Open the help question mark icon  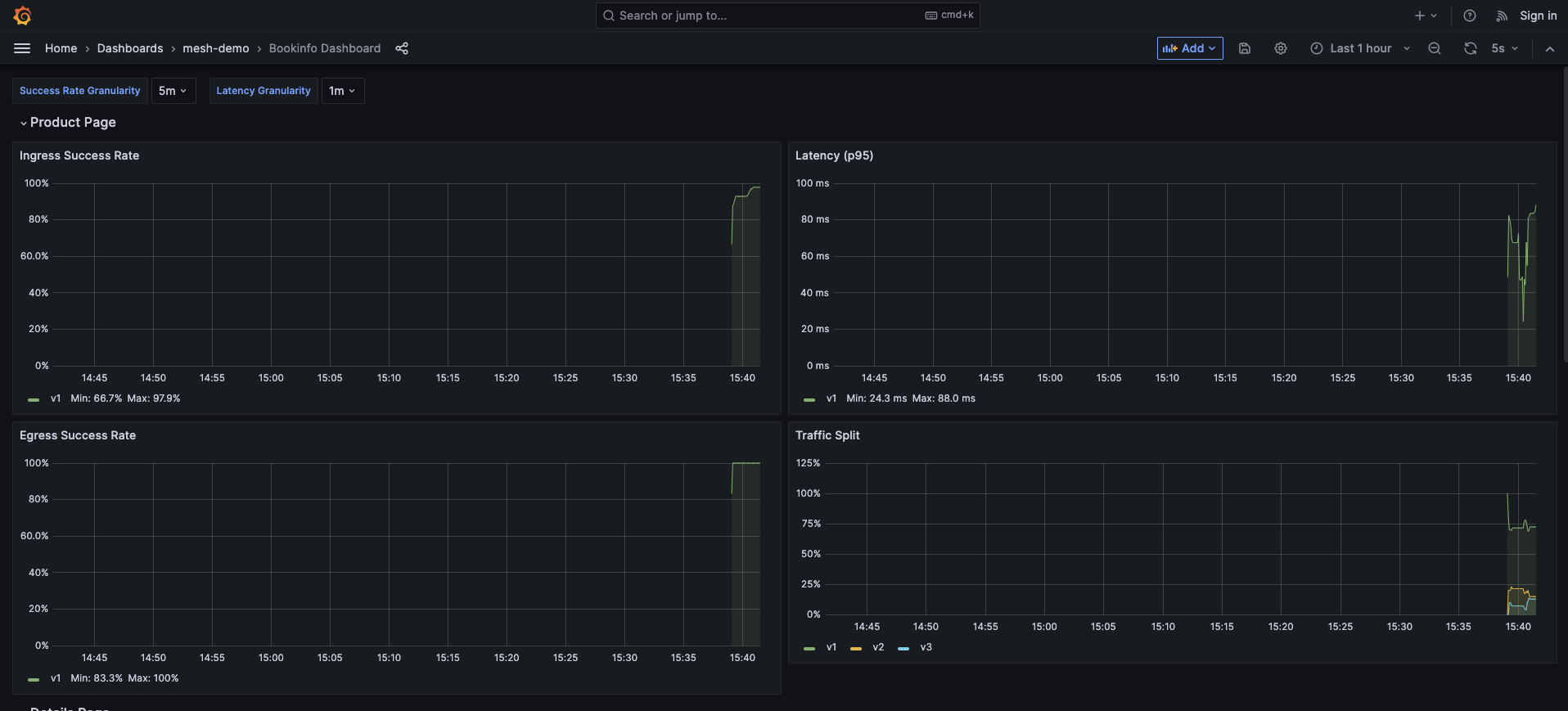(1470, 16)
